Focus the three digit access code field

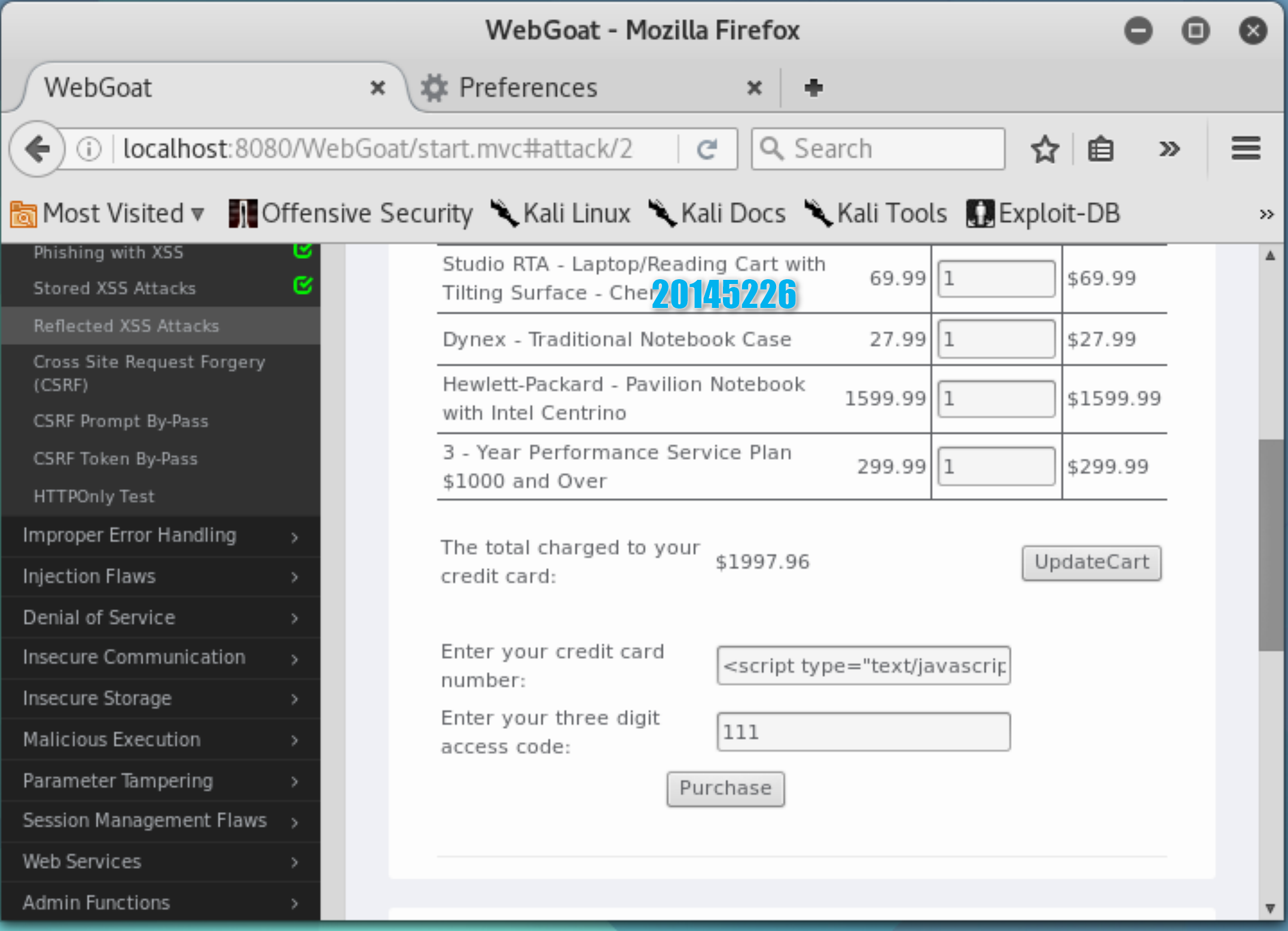click(863, 731)
